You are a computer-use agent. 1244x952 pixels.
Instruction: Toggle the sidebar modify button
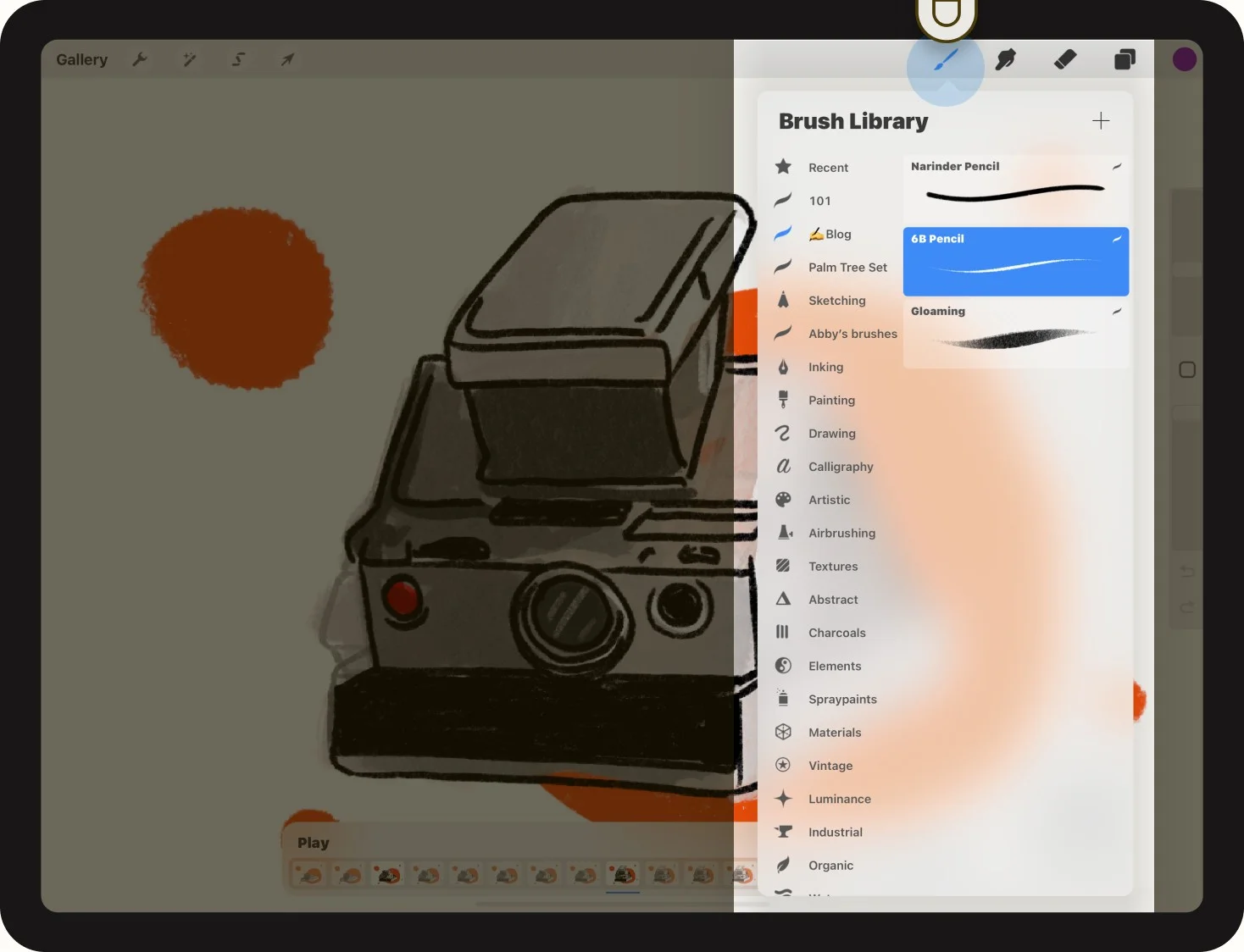coord(1186,369)
